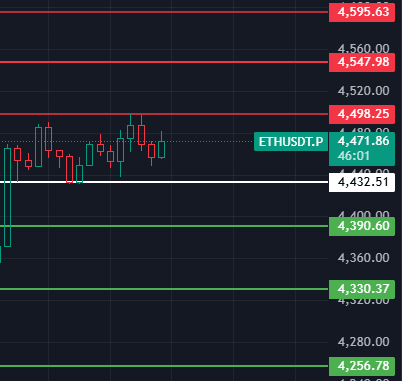Click the 4,498.25 red price tag
This screenshot has width=402, height=381.
[x=362, y=114]
